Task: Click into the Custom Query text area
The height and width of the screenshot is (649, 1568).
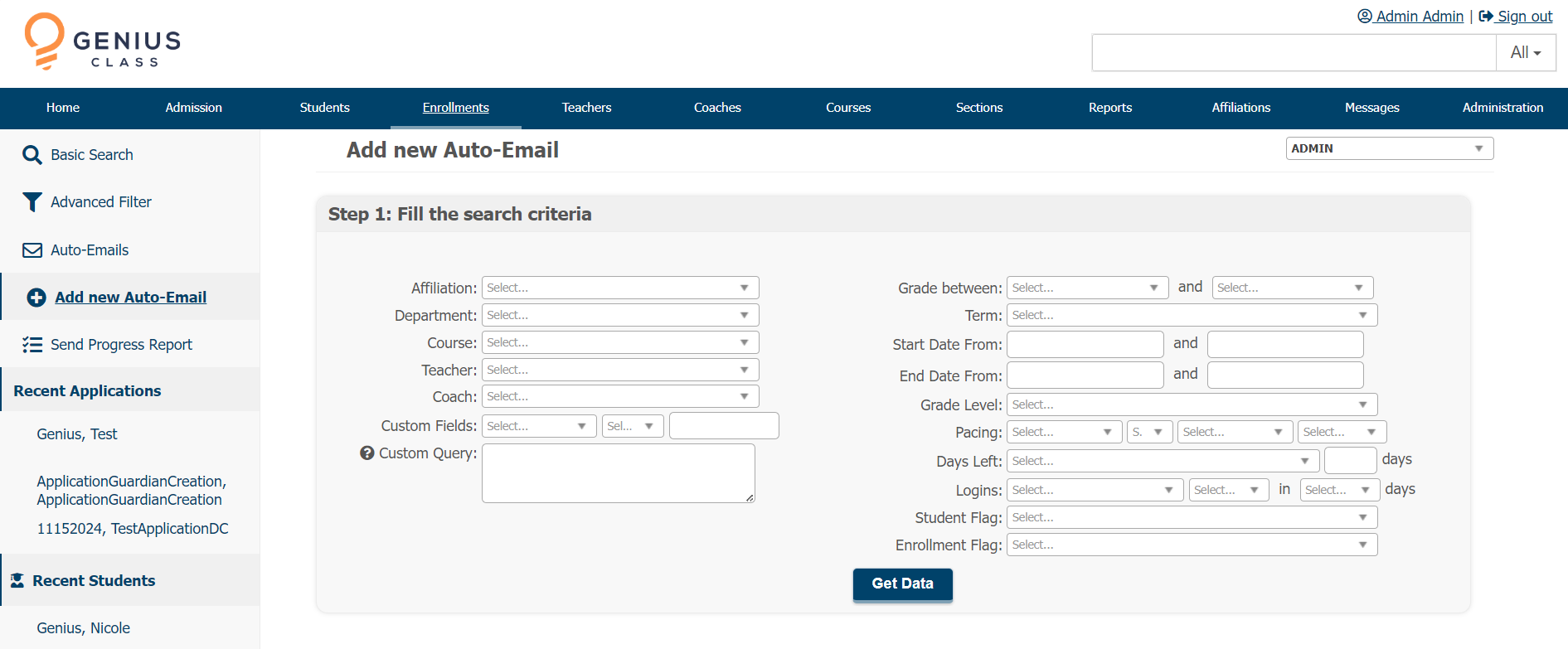Action: 618,473
